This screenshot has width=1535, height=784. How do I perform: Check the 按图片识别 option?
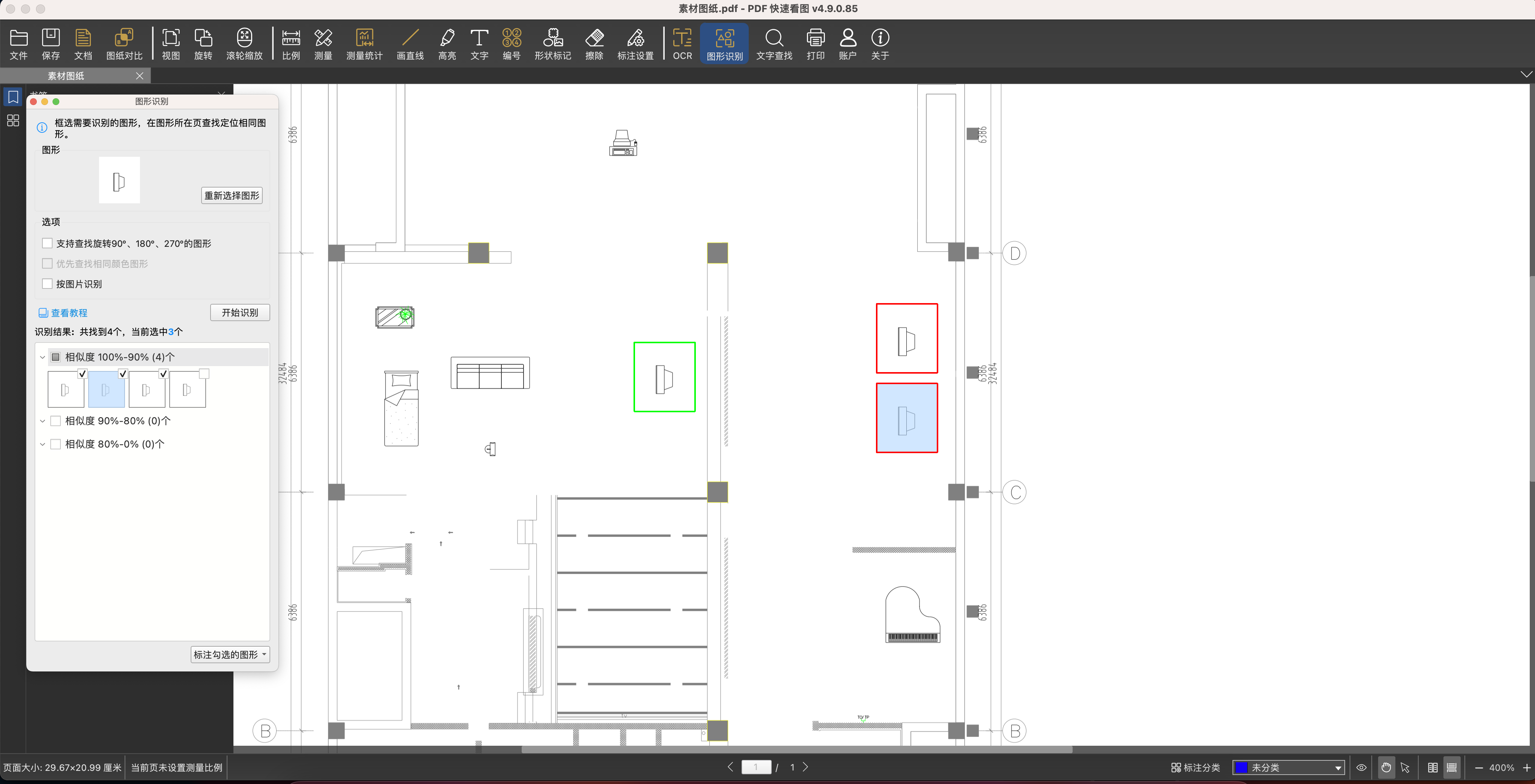tap(48, 284)
